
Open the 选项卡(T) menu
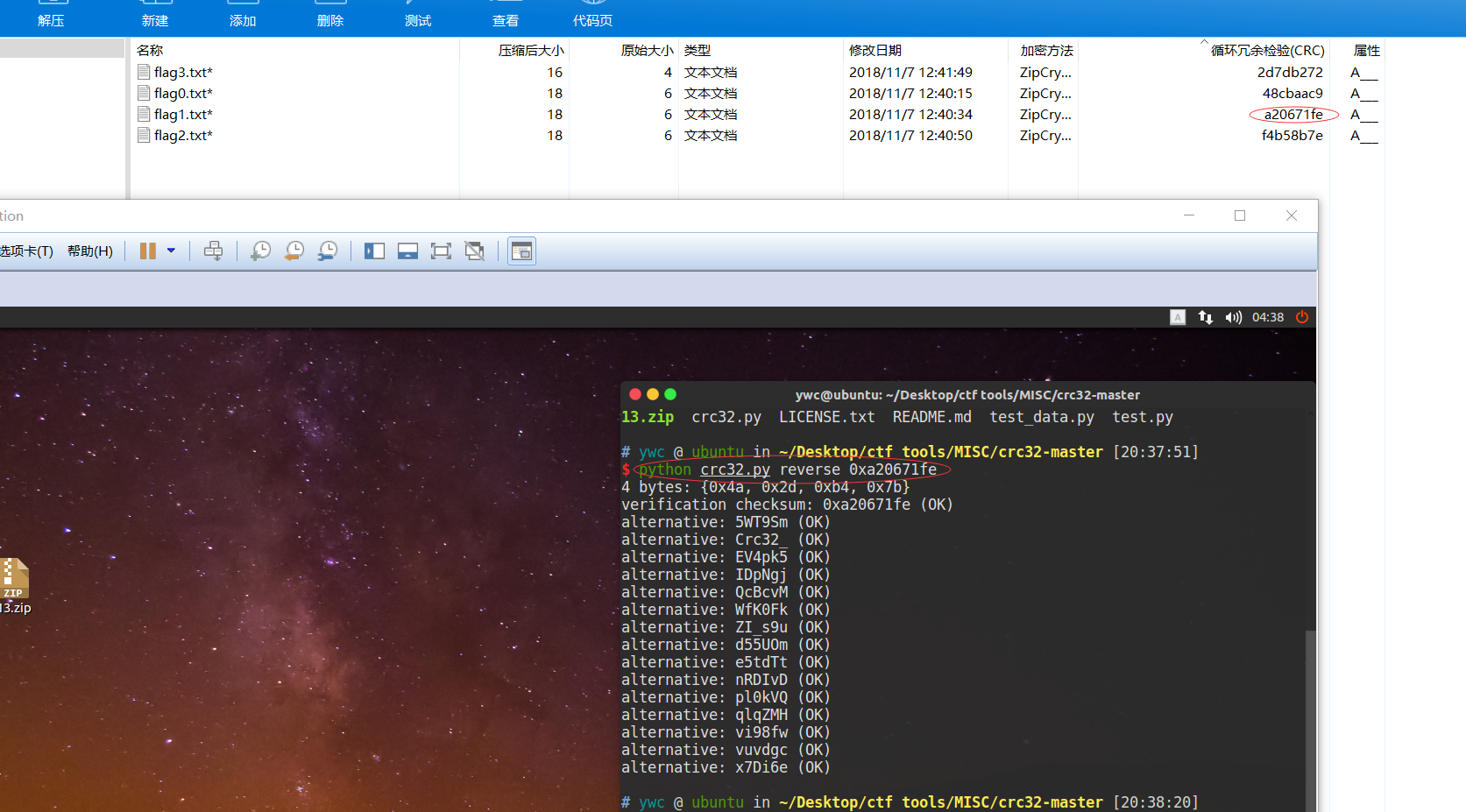tap(26, 251)
